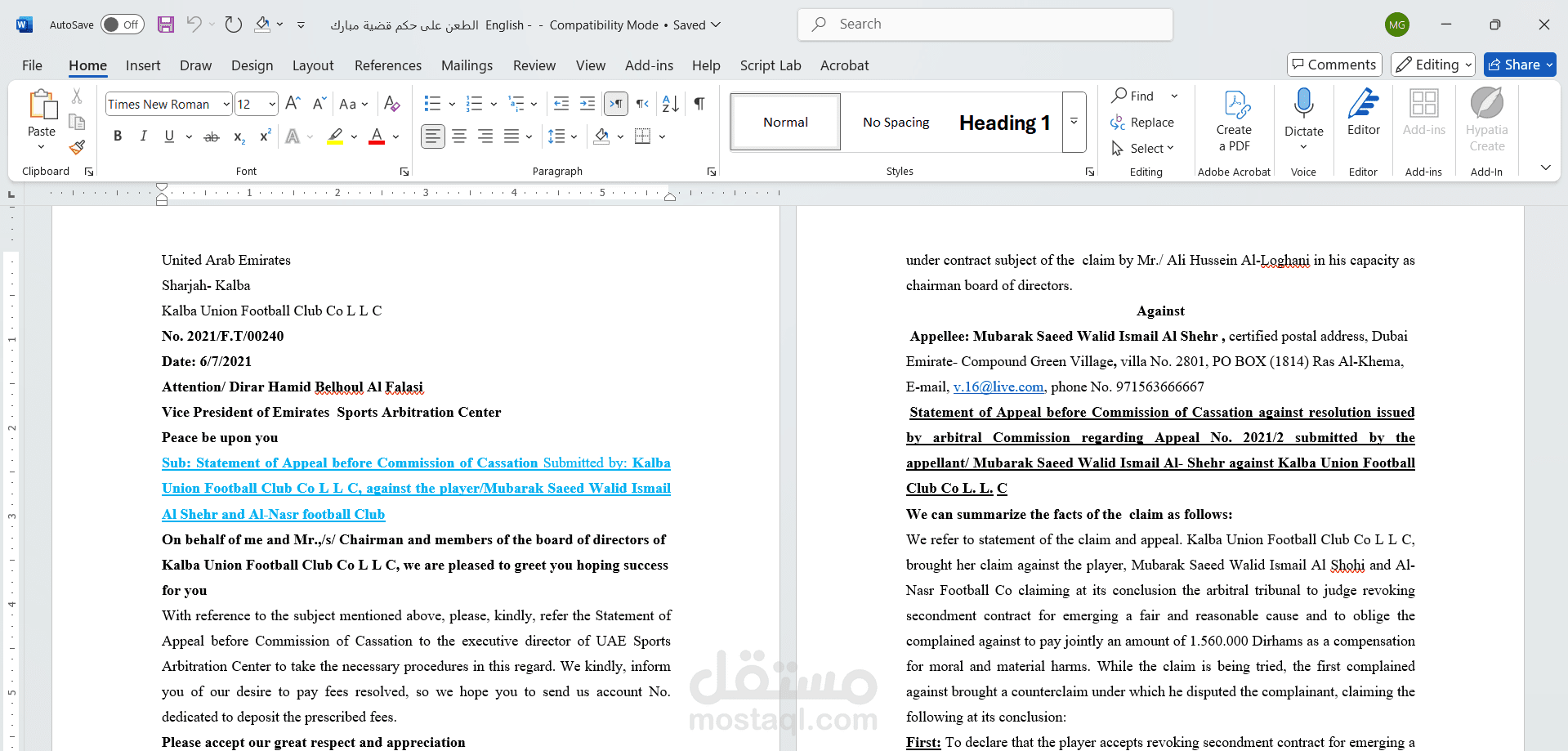Apply the No Spacing style

(896, 122)
